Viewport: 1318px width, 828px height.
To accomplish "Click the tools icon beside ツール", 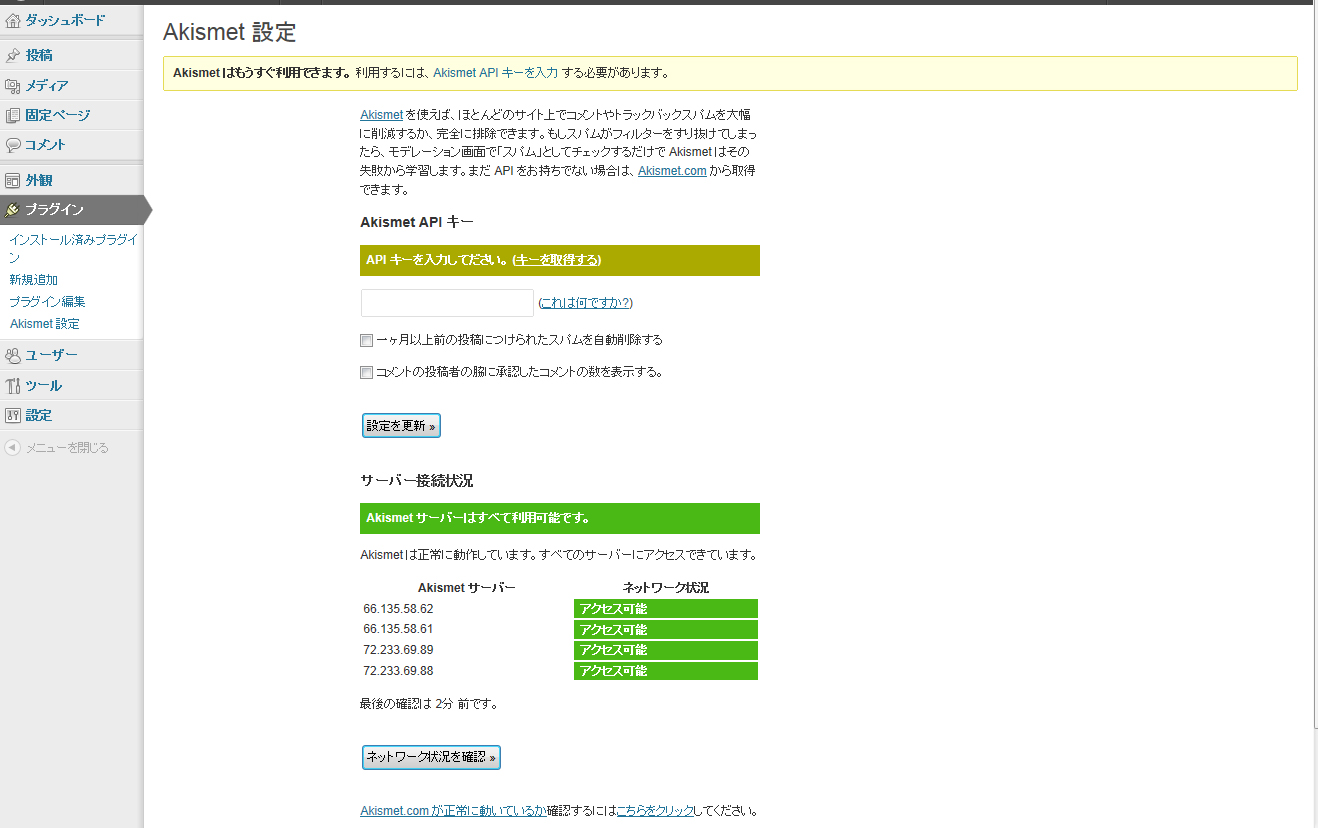I will click(x=13, y=386).
